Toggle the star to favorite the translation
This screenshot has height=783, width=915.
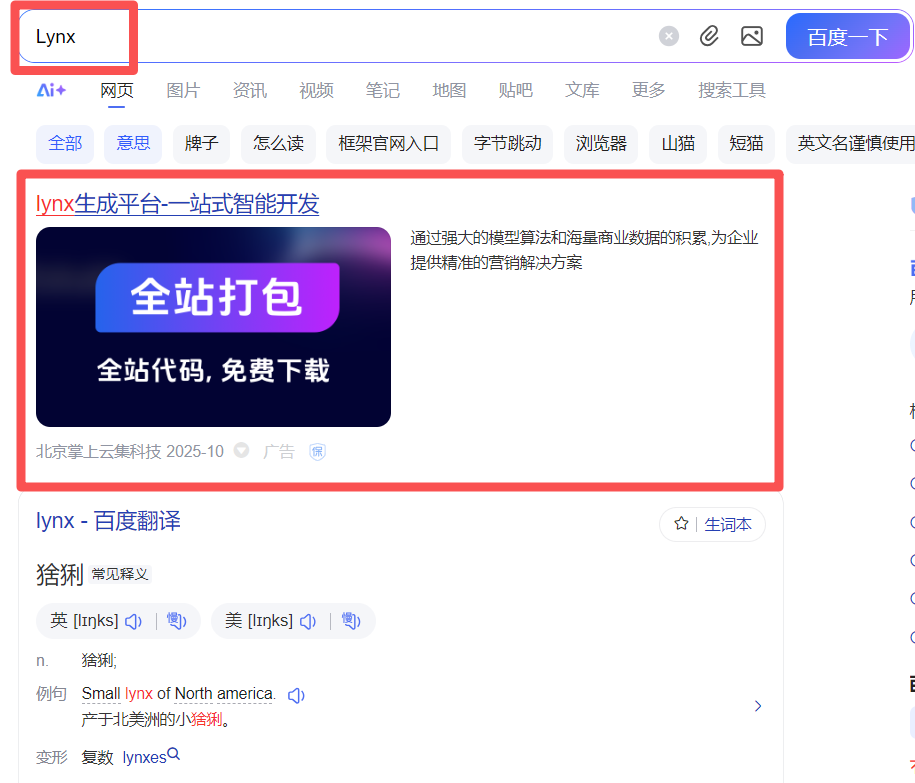click(x=683, y=524)
